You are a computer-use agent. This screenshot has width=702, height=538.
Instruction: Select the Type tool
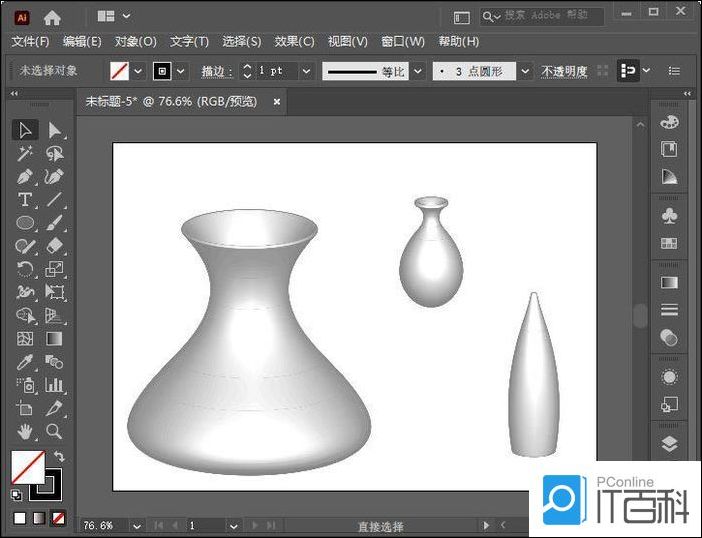click(25, 199)
